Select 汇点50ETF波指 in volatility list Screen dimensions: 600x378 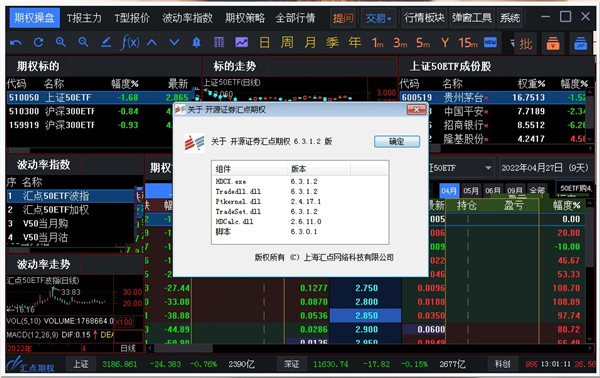coord(70,196)
